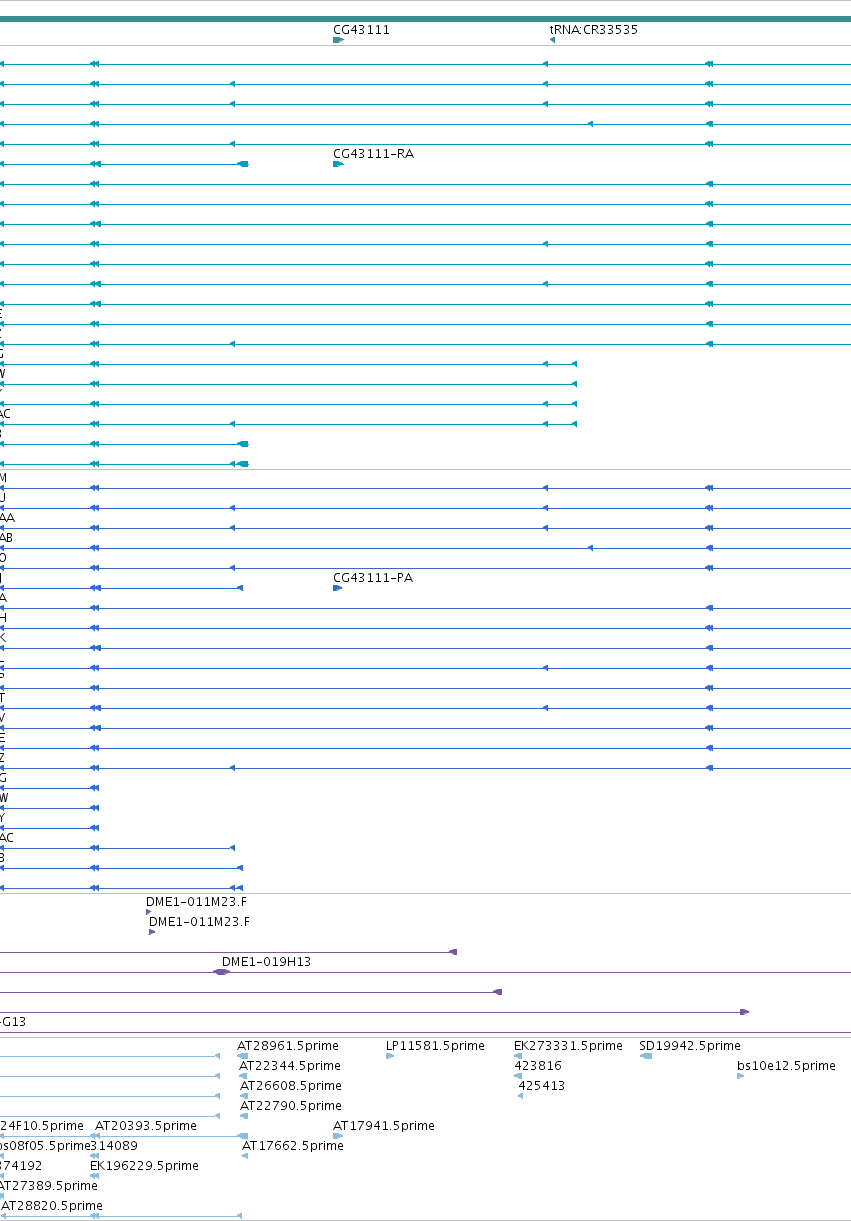
Task: Select the EK273331.5prime EST label
Action: click(x=568, y=1046)
